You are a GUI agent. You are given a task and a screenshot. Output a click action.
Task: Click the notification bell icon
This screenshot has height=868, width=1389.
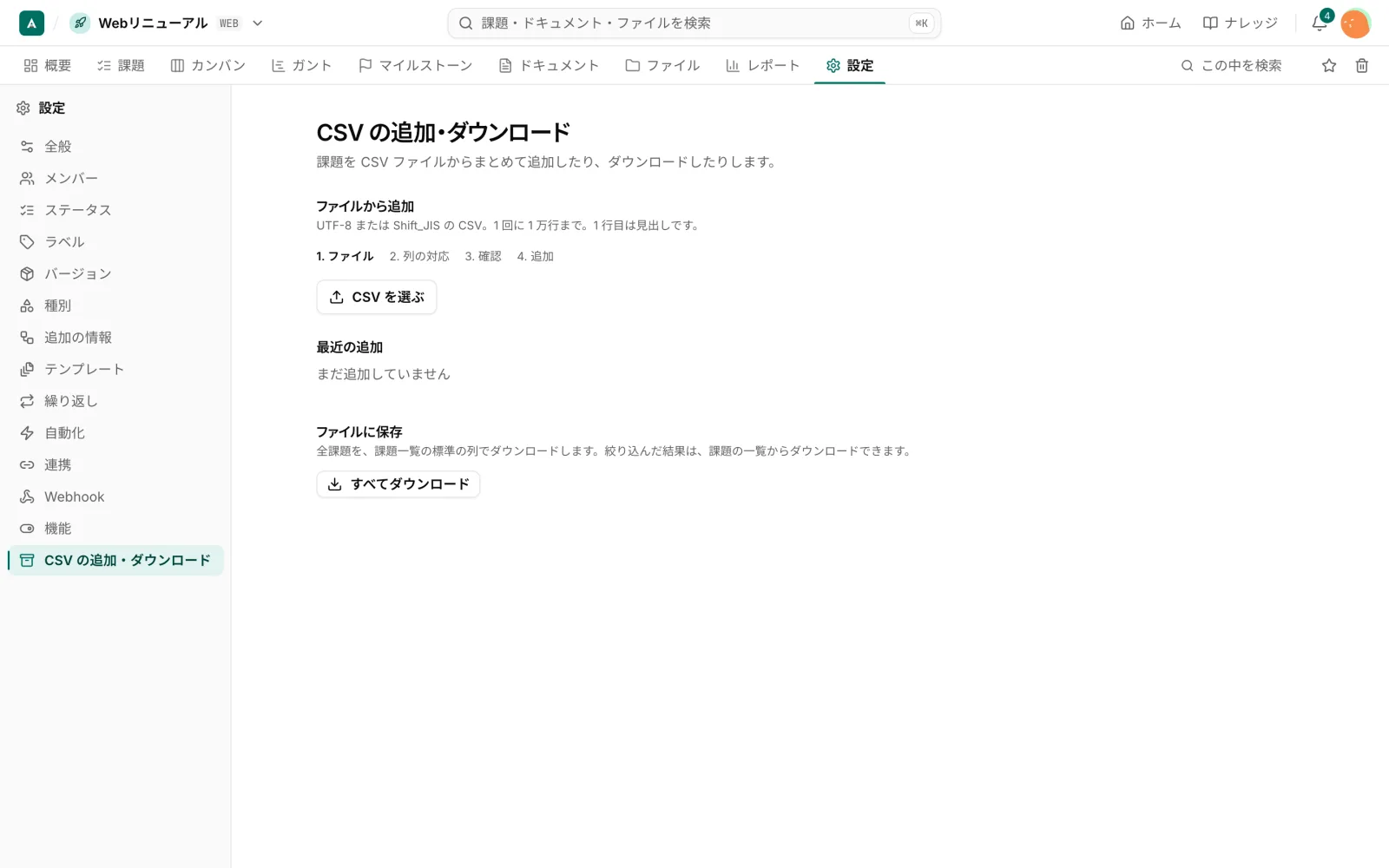pos(1319,23)
